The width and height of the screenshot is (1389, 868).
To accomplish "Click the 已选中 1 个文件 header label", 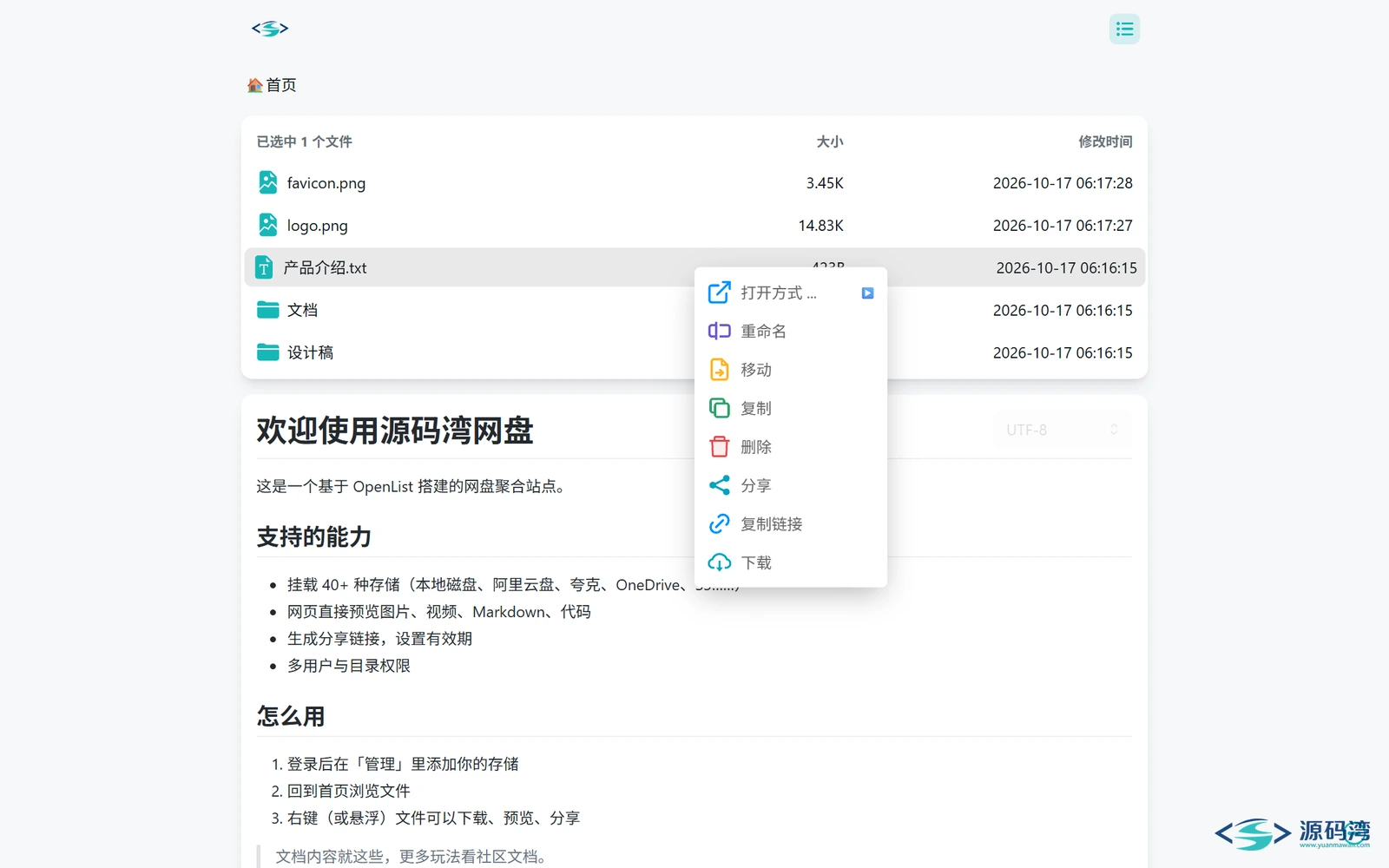I will pyautogui.click(x=304, y=141).
